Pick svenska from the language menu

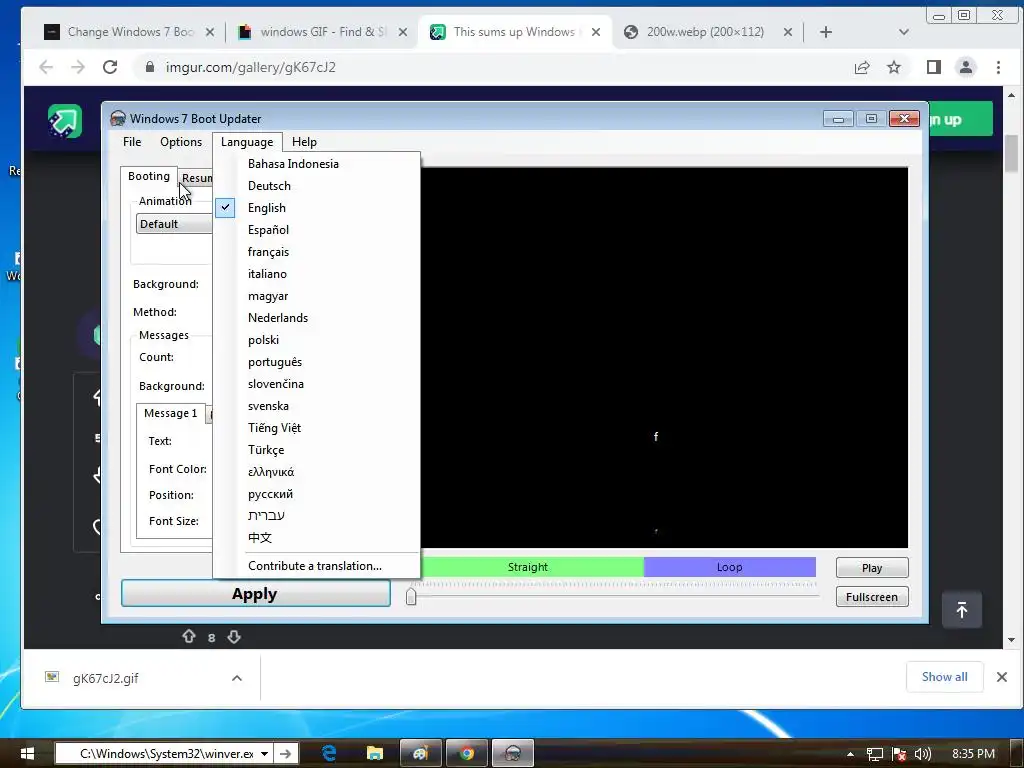point(317,406)
